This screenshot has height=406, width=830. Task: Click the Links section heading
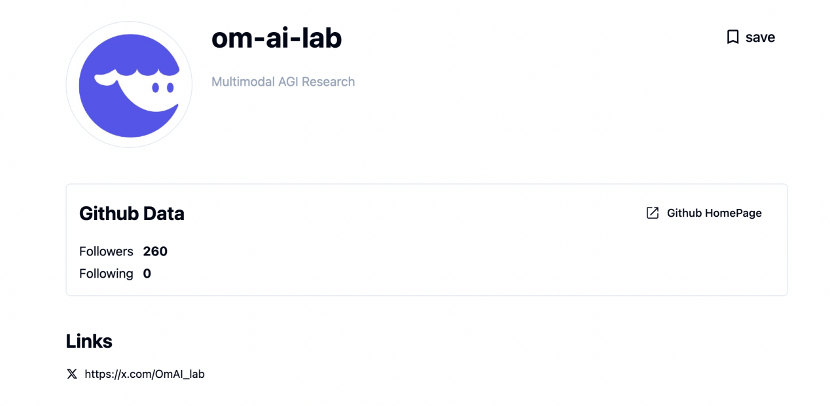pyautogui.click(x=89, y=341)
